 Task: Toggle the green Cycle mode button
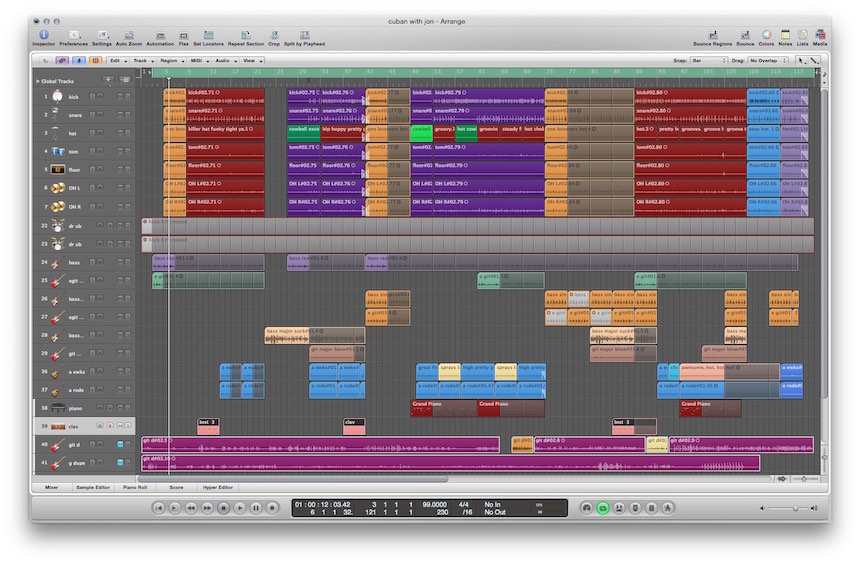(x=603, y=508)
